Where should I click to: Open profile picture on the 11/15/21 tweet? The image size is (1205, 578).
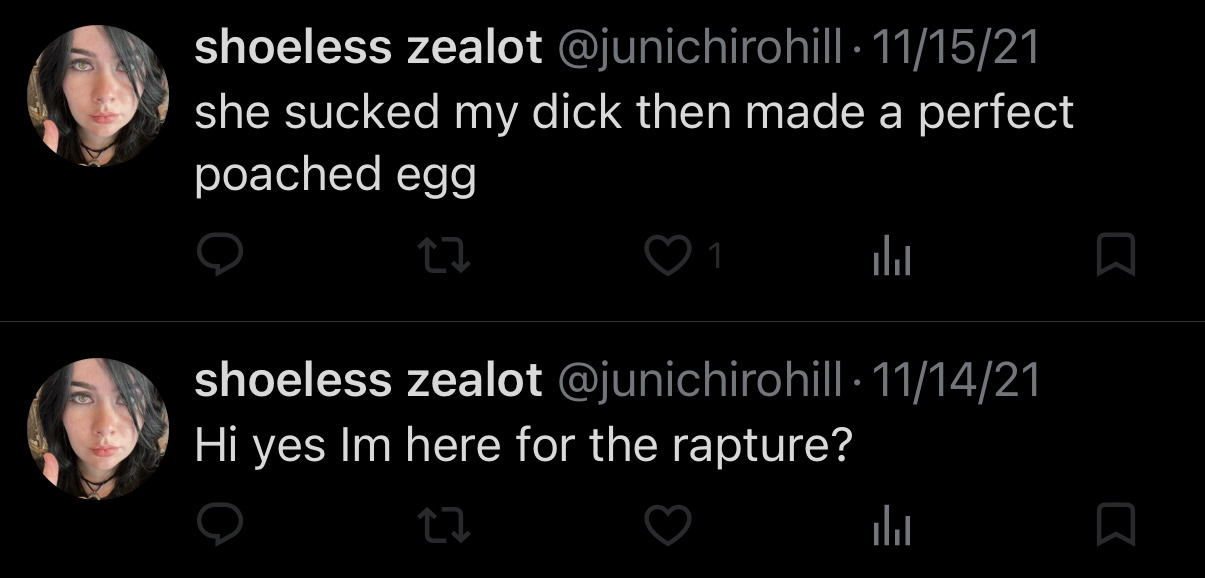click(x=97, y=96)
